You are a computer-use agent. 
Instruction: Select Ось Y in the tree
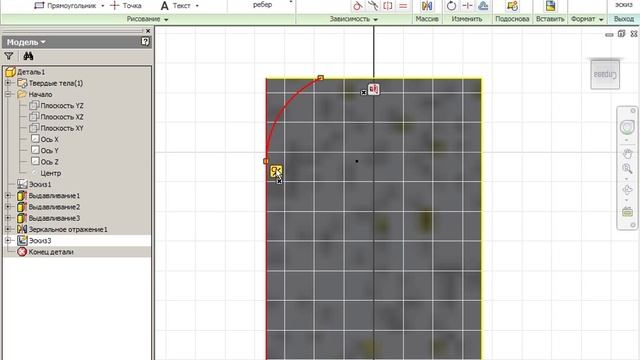click(x=49, y=151)
